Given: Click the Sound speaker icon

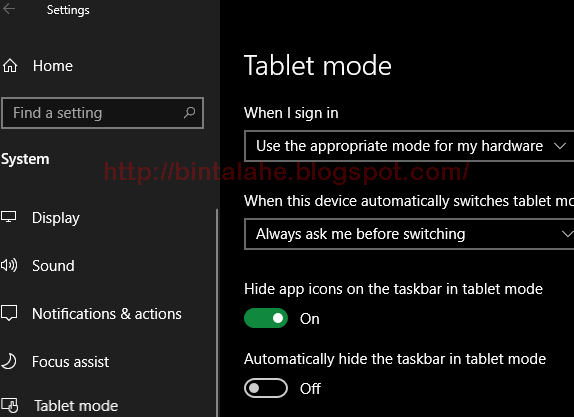Looking at the screenshot, I should [x=9, y=265].
